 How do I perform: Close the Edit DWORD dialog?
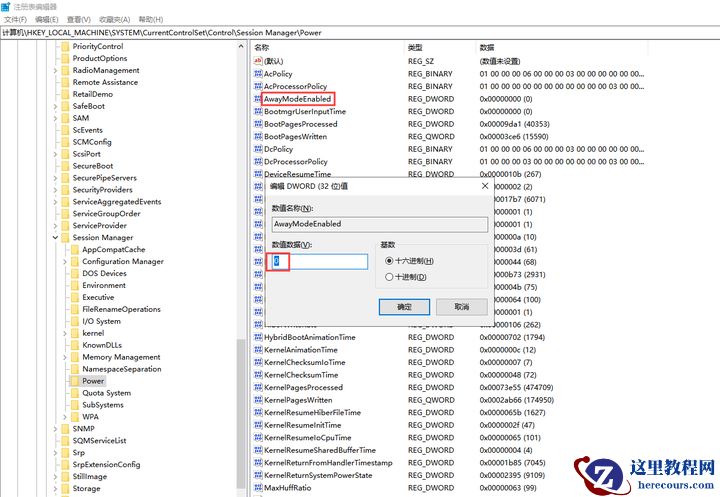[x=485, y=186]
